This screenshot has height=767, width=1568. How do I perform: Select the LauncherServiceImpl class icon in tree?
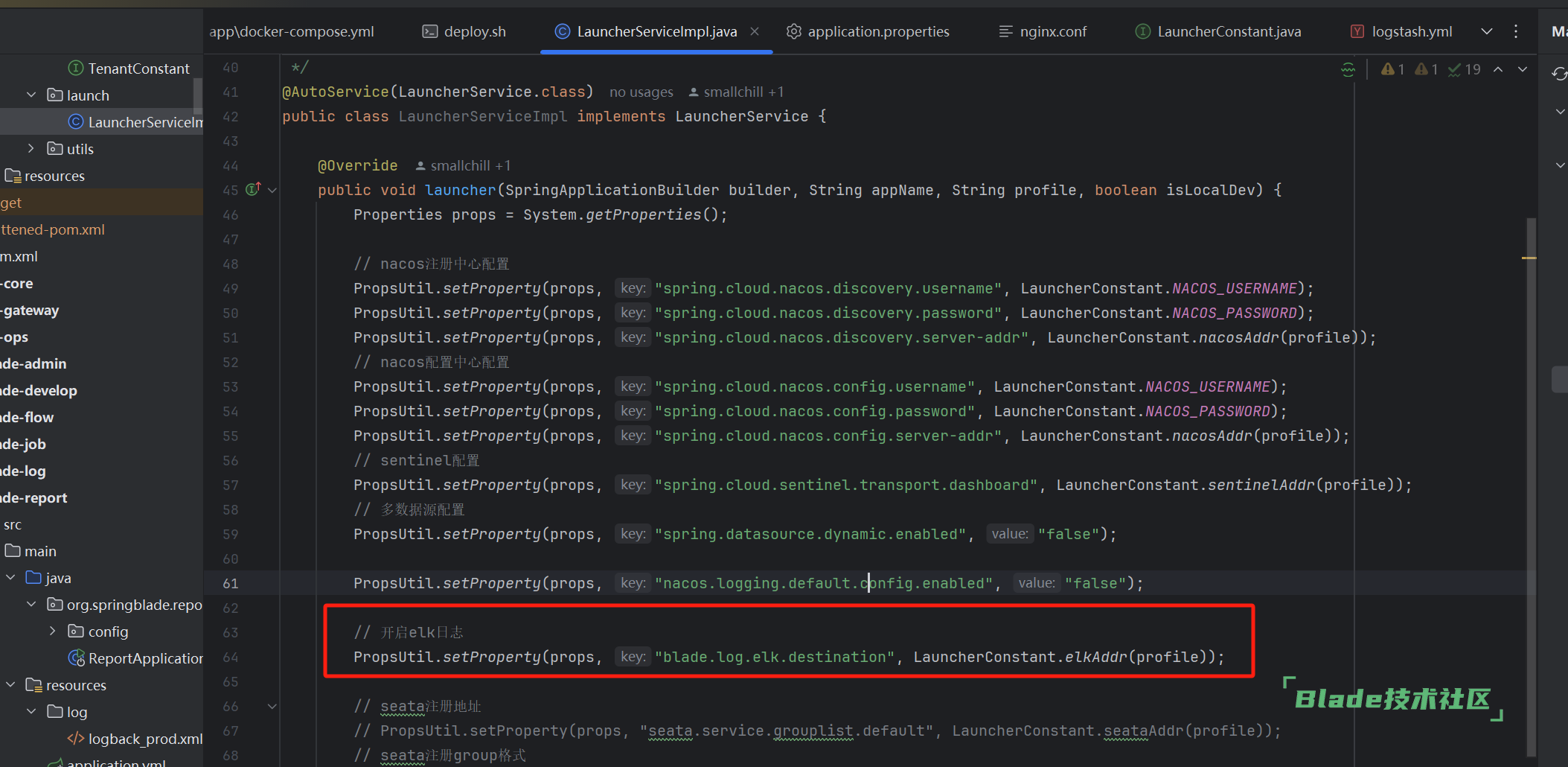75,122
